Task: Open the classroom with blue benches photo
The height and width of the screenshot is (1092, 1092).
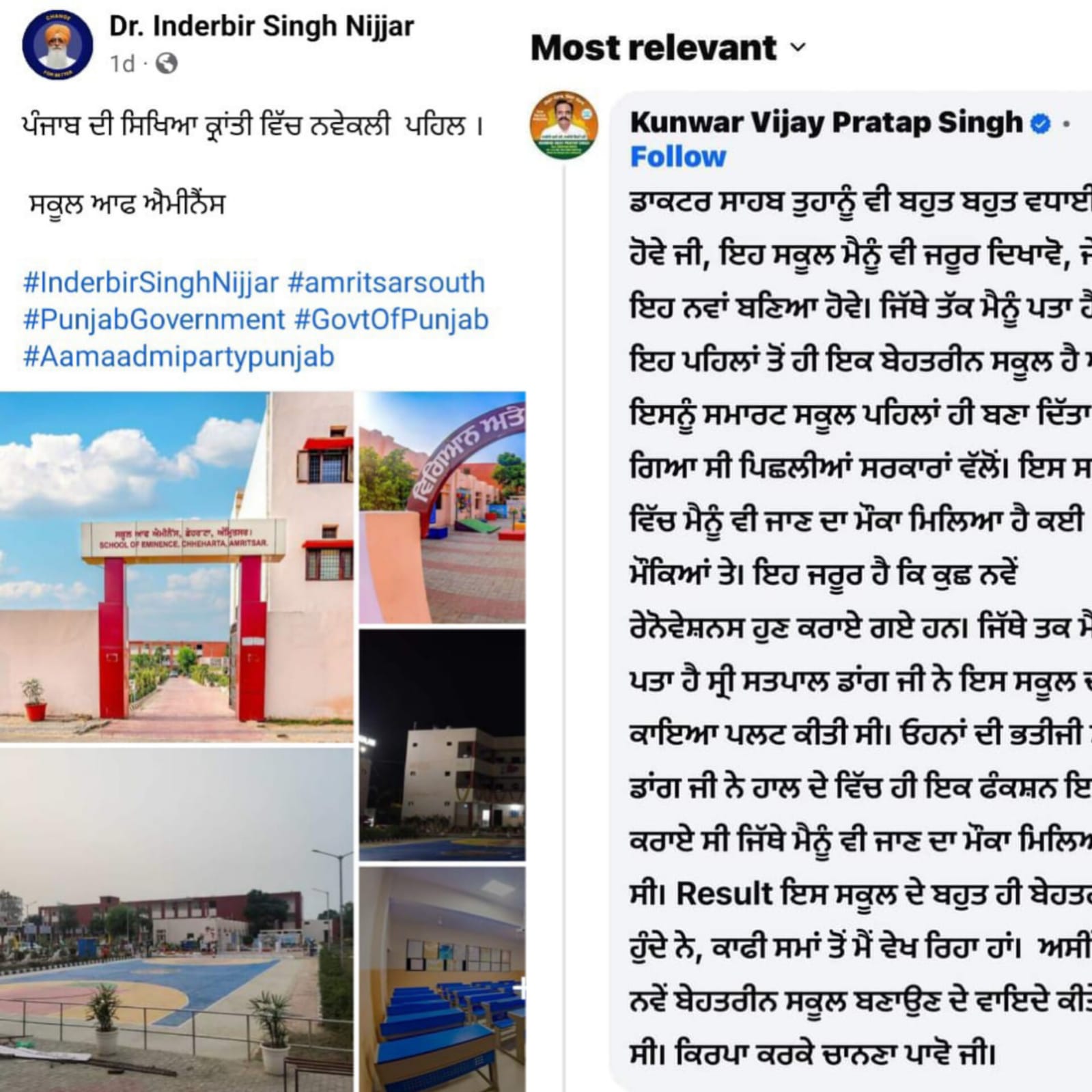Action: [x=443, y=979]
